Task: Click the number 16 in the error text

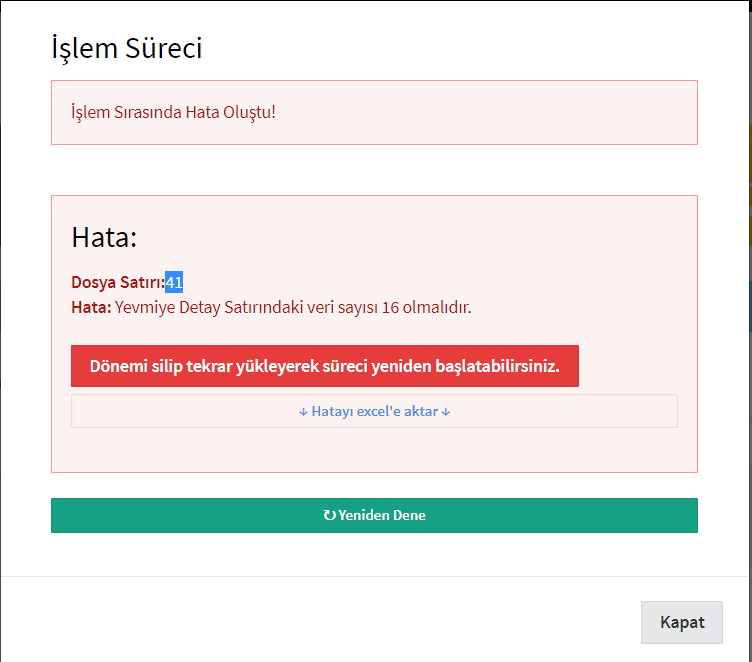Action: pos(390,307)
